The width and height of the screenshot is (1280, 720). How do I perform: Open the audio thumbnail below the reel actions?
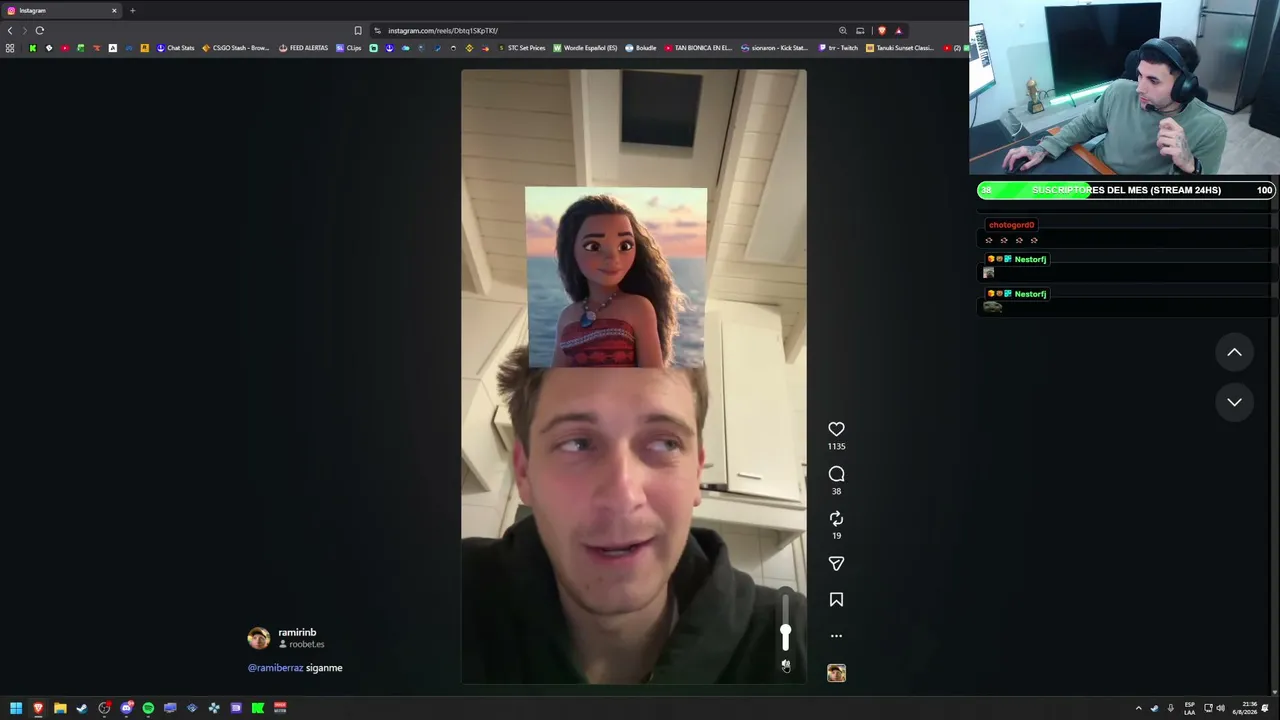pyautogui.click(x=836, y=673)
